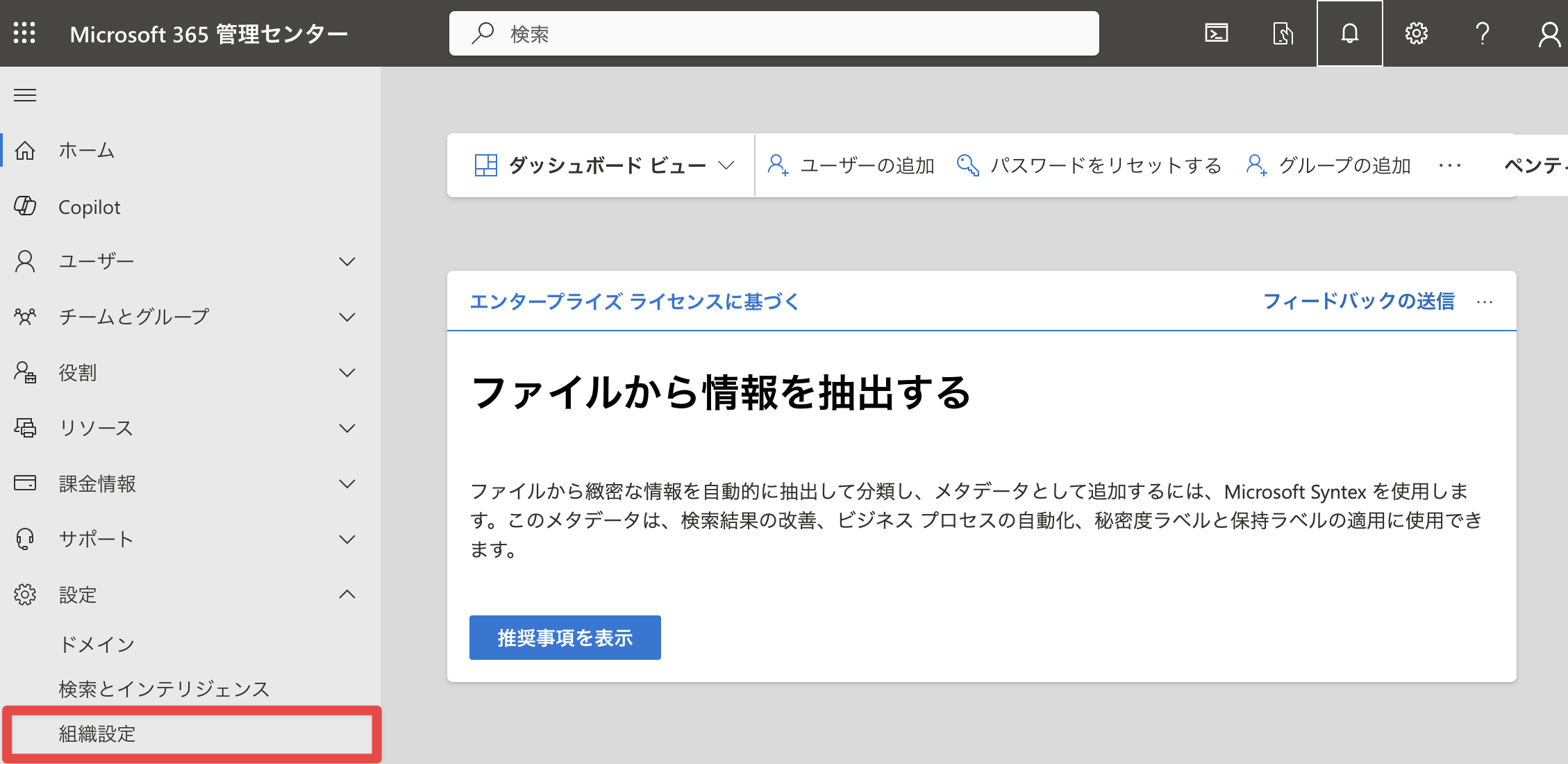The width and height of the screenshot is (1568, 764).
Task: Open the app launcher waffle icon
Action: (x=24, y=33)
